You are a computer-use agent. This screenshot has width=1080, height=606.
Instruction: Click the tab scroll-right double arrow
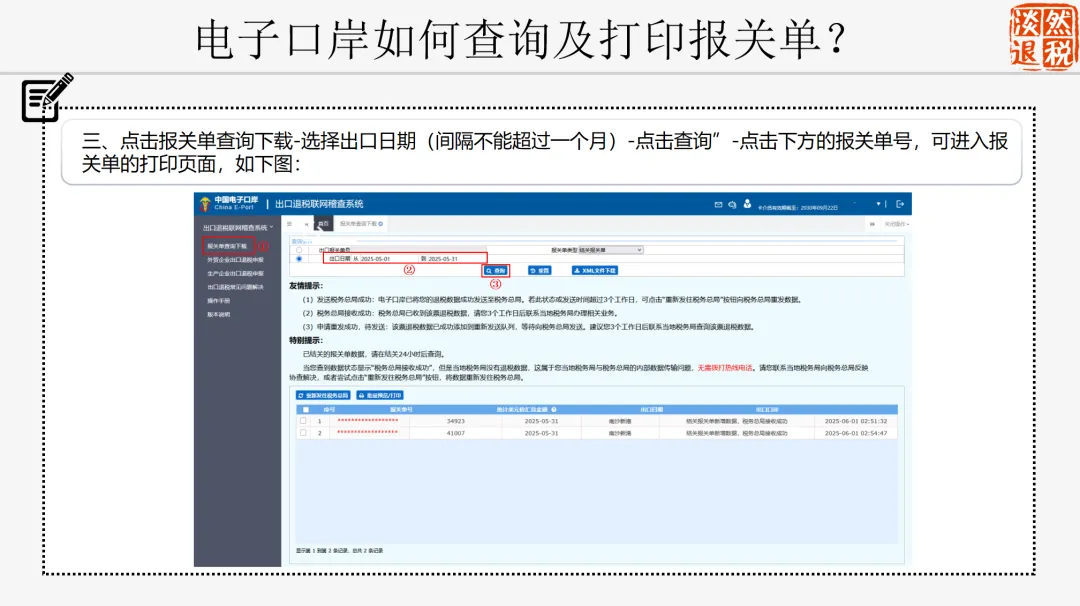pos(872,224)
